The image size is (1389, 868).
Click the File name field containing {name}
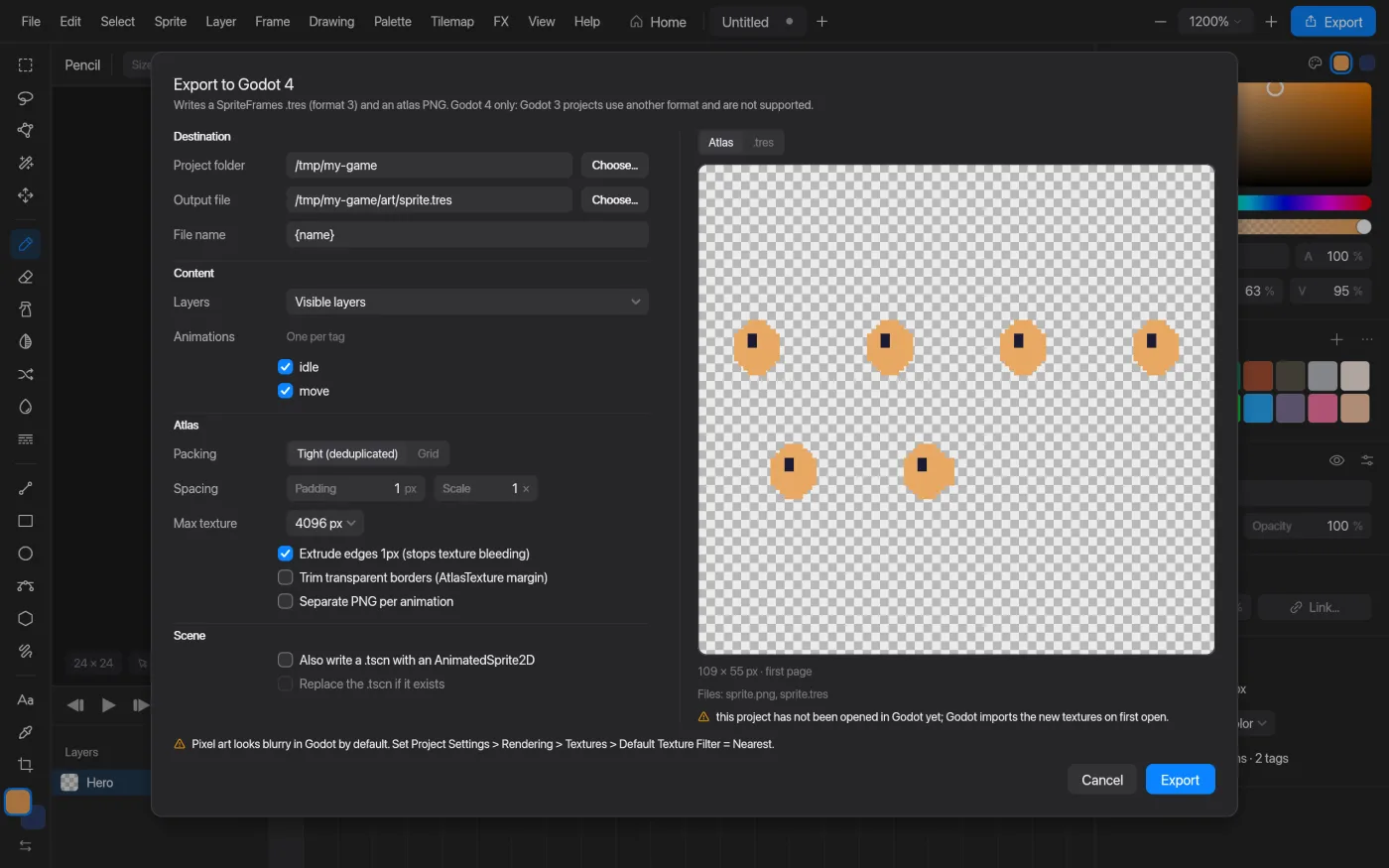pos(467,235)
